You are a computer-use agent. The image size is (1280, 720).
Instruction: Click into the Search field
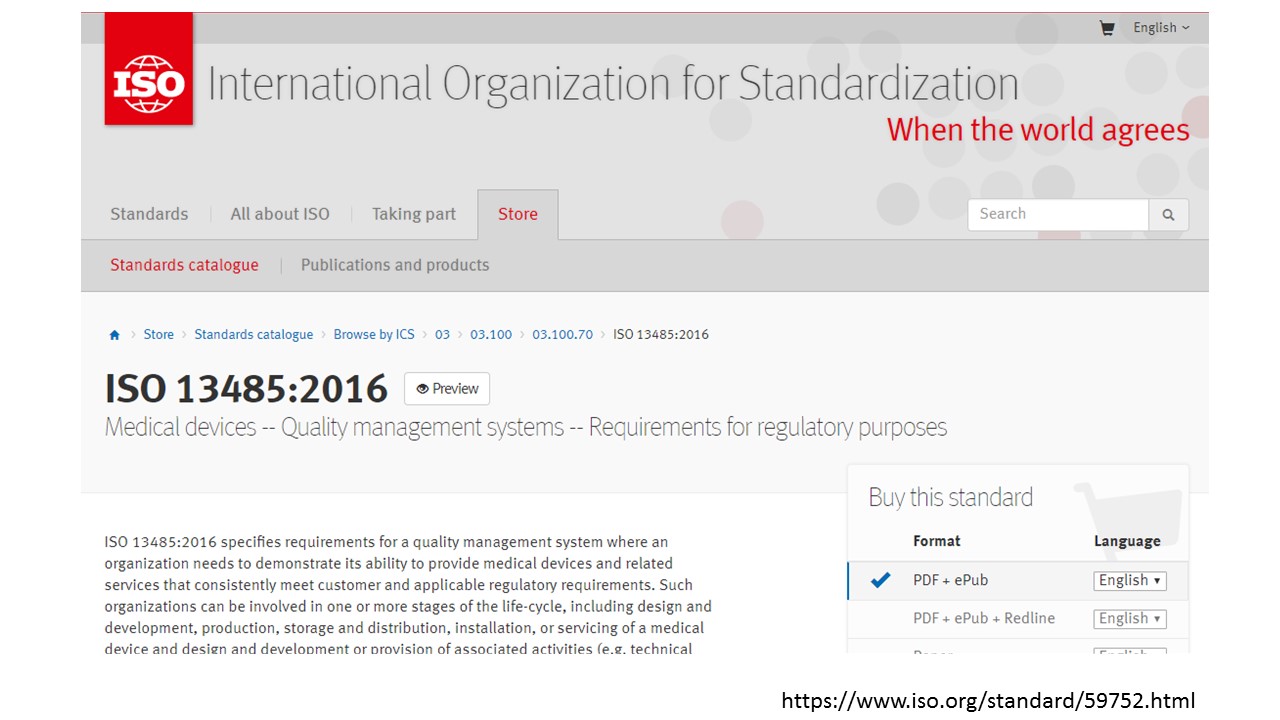[x=1058, y=215]
